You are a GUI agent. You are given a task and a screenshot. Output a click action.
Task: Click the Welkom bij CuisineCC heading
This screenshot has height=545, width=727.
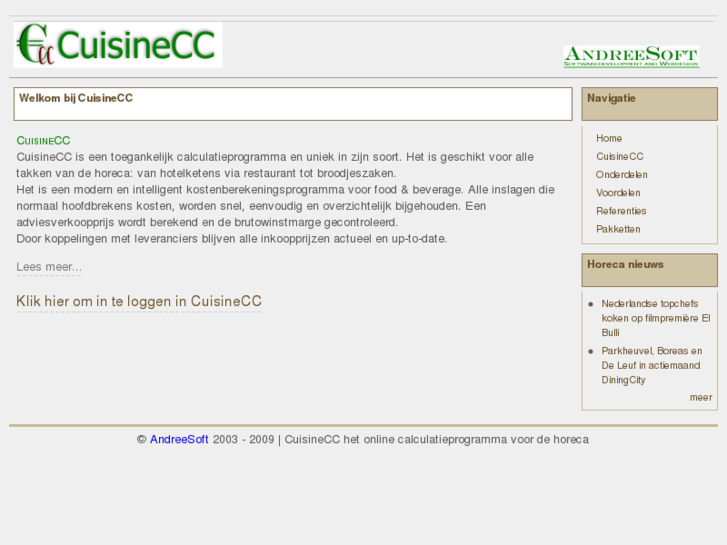(76, 98)
